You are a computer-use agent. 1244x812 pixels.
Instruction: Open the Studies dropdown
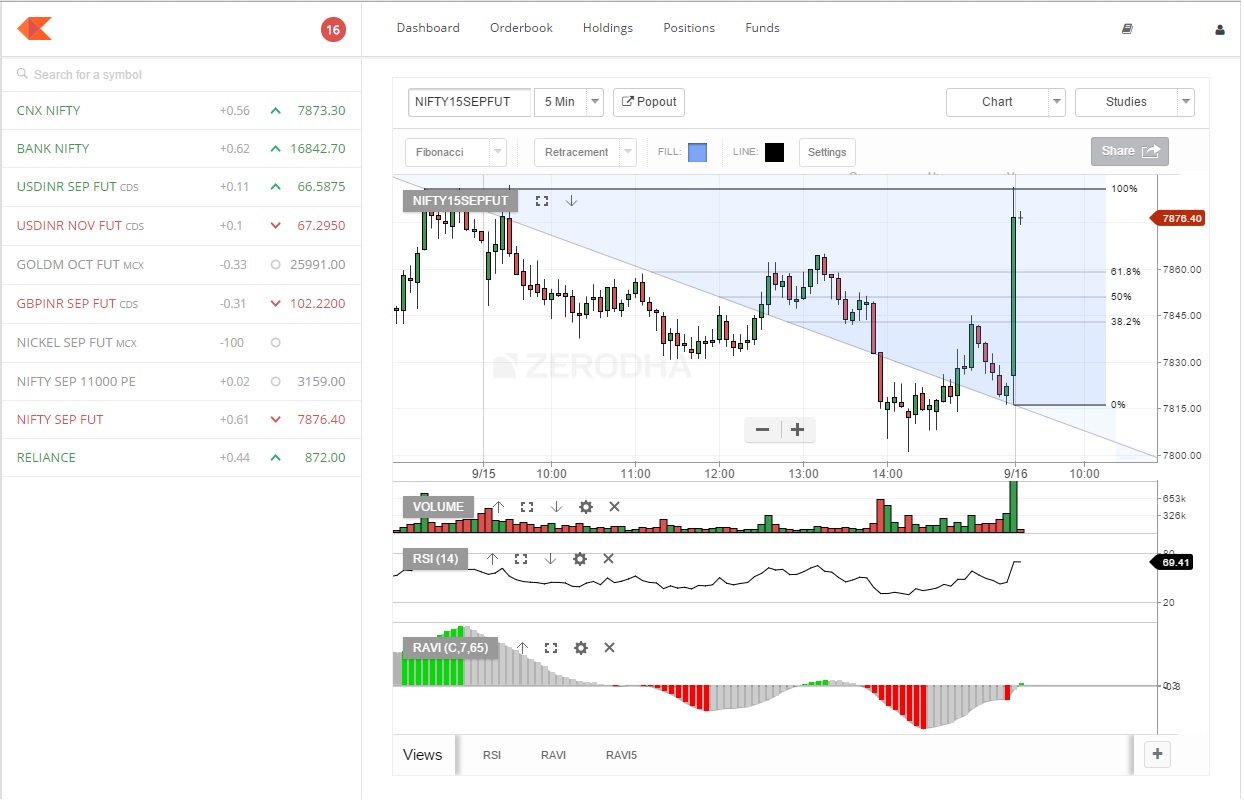point(1135,102)
